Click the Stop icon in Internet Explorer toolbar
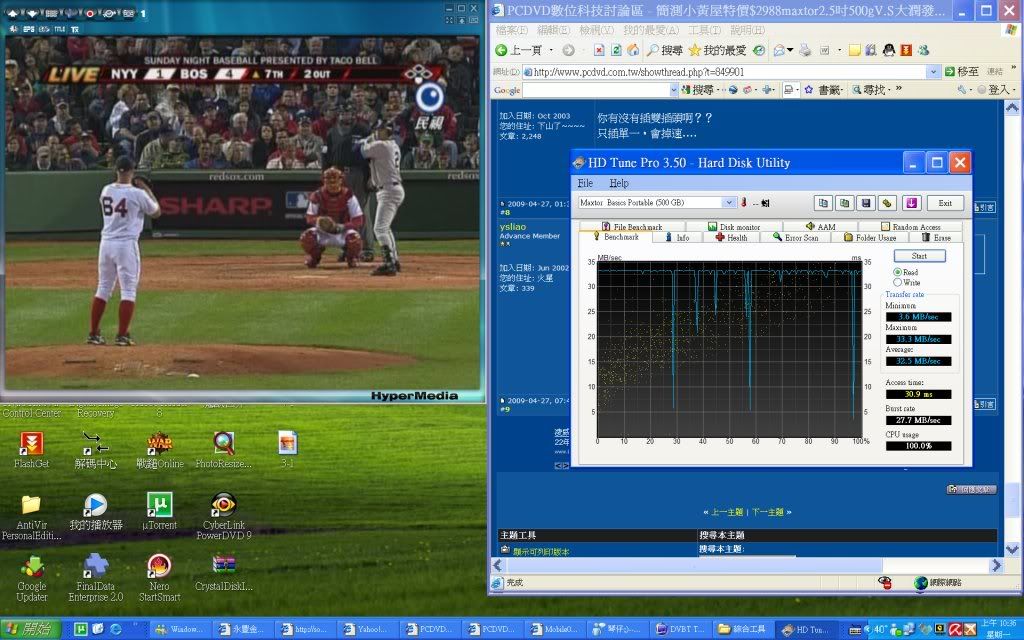The width and height of the screenshot is (1024, 640). tap(599, 50)
